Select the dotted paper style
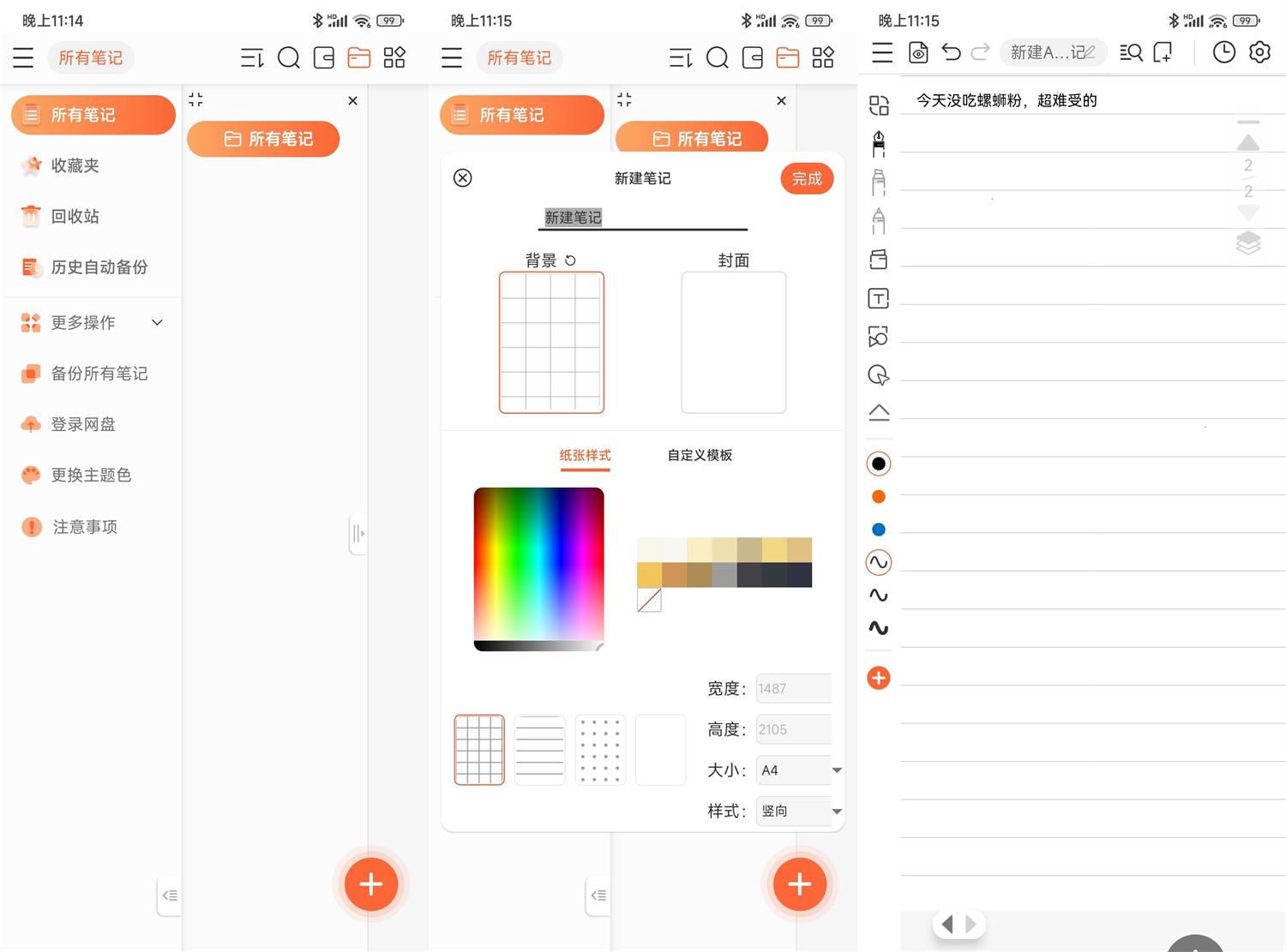Image resolution: width=1286 pixels, height=952 pixels. pos(599,749)
